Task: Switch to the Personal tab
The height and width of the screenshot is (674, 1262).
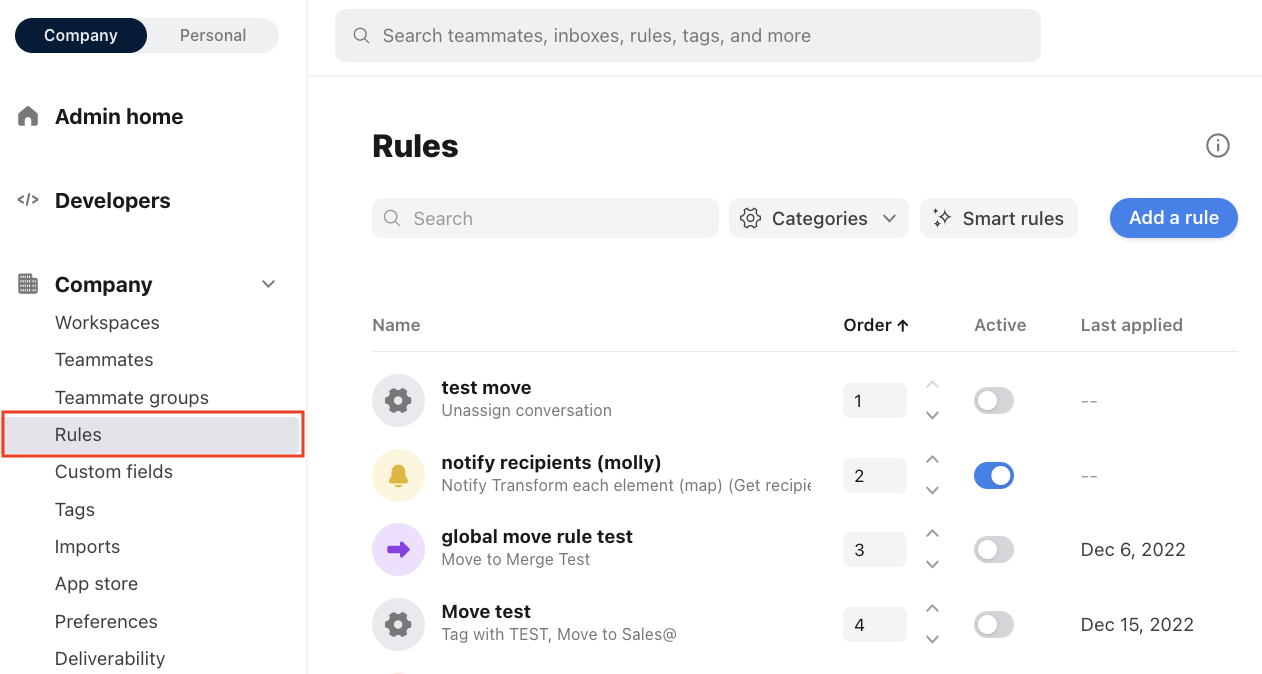Action: [x=212, y=34]
